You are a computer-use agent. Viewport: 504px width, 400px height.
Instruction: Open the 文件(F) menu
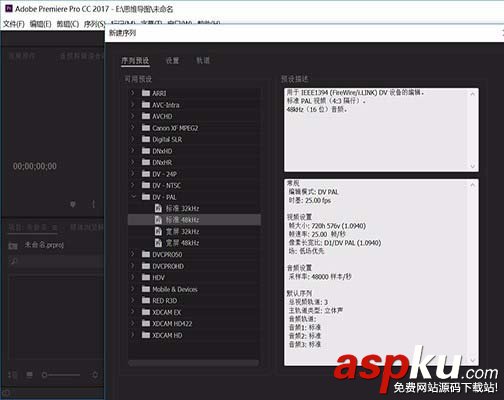click(x=14, y=24)
